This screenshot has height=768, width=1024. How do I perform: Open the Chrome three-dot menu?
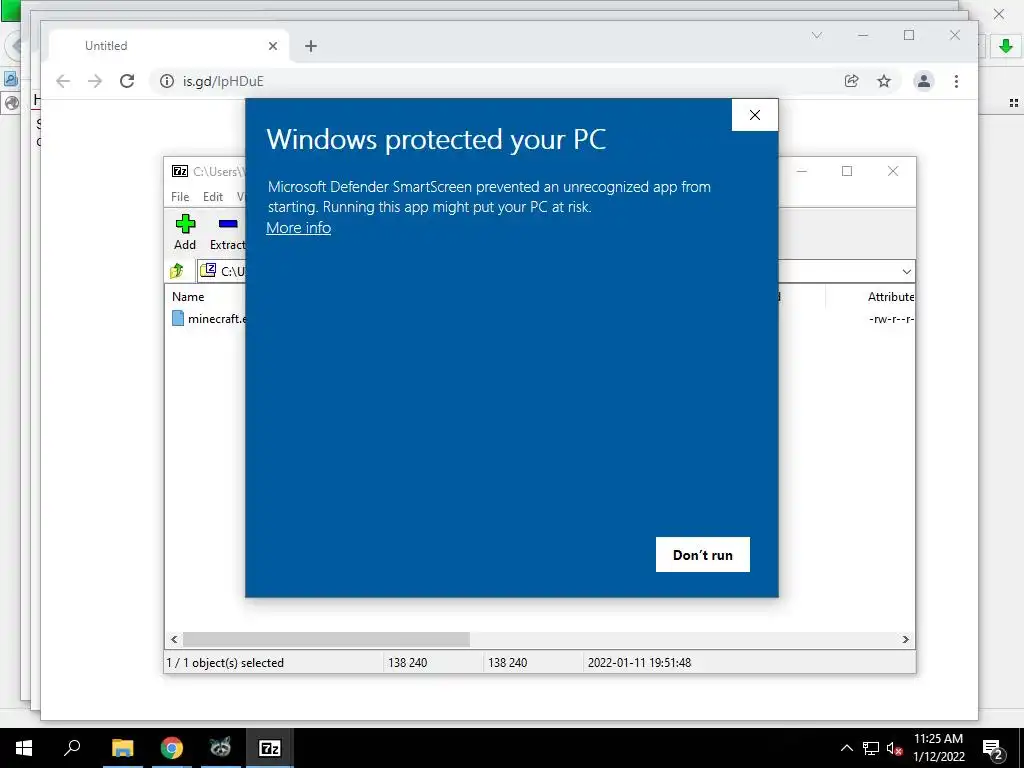956,81
